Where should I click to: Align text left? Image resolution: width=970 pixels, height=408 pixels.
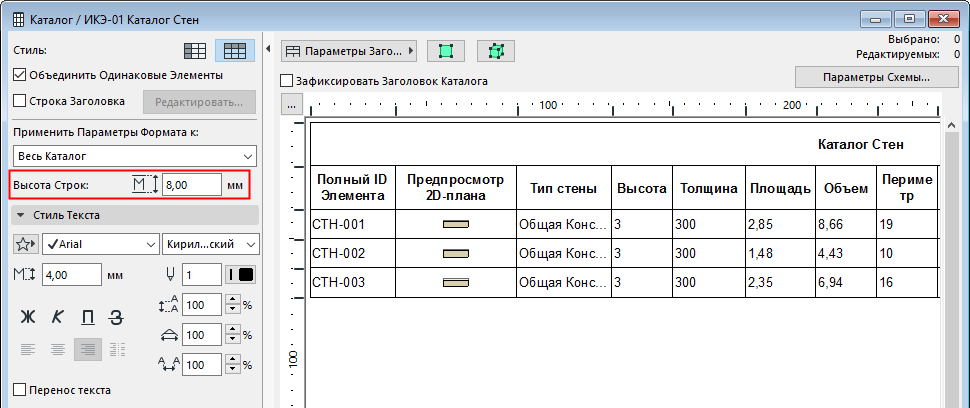pos(28,350)
